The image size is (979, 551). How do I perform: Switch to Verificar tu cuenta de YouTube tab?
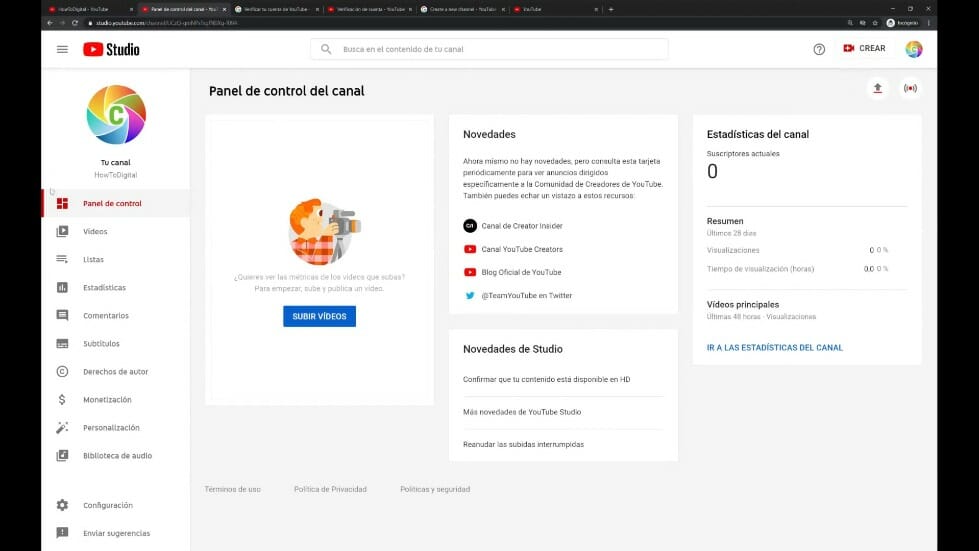click(275, 9)
